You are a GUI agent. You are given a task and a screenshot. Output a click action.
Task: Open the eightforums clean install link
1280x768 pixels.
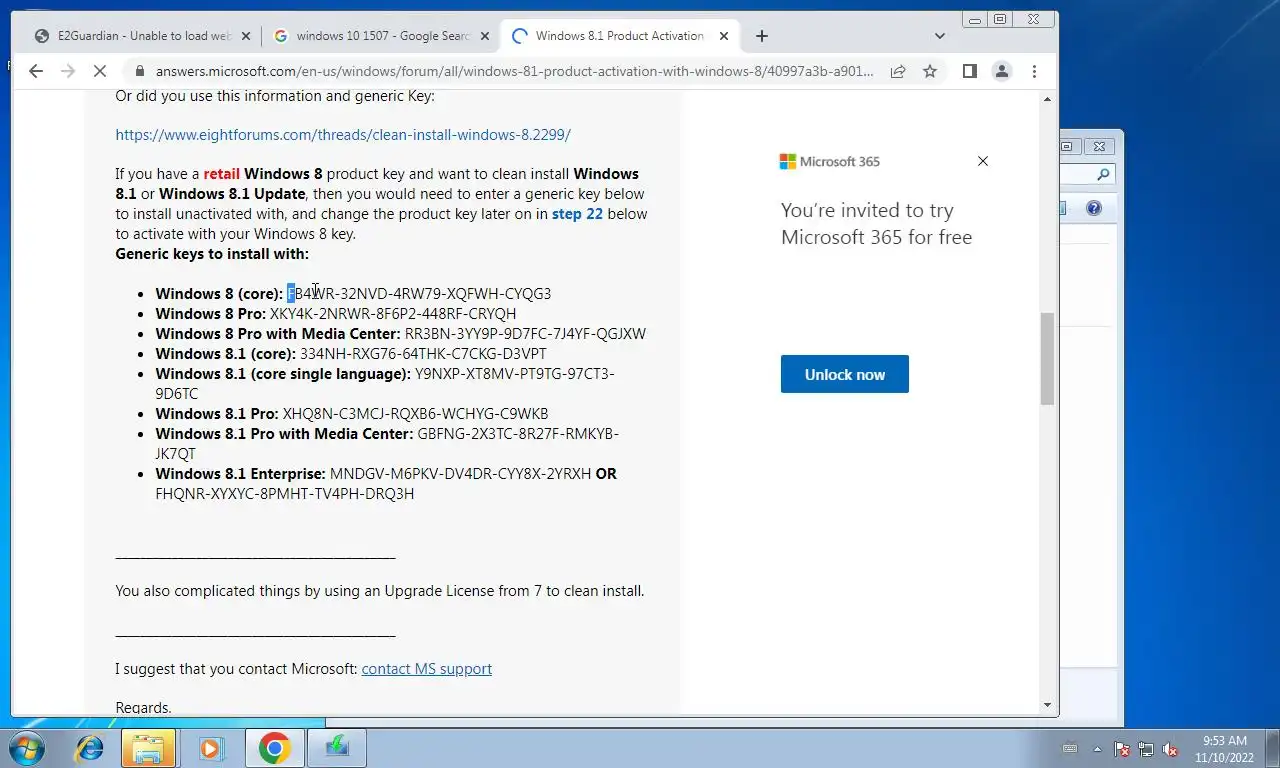(x=343, y=134)
